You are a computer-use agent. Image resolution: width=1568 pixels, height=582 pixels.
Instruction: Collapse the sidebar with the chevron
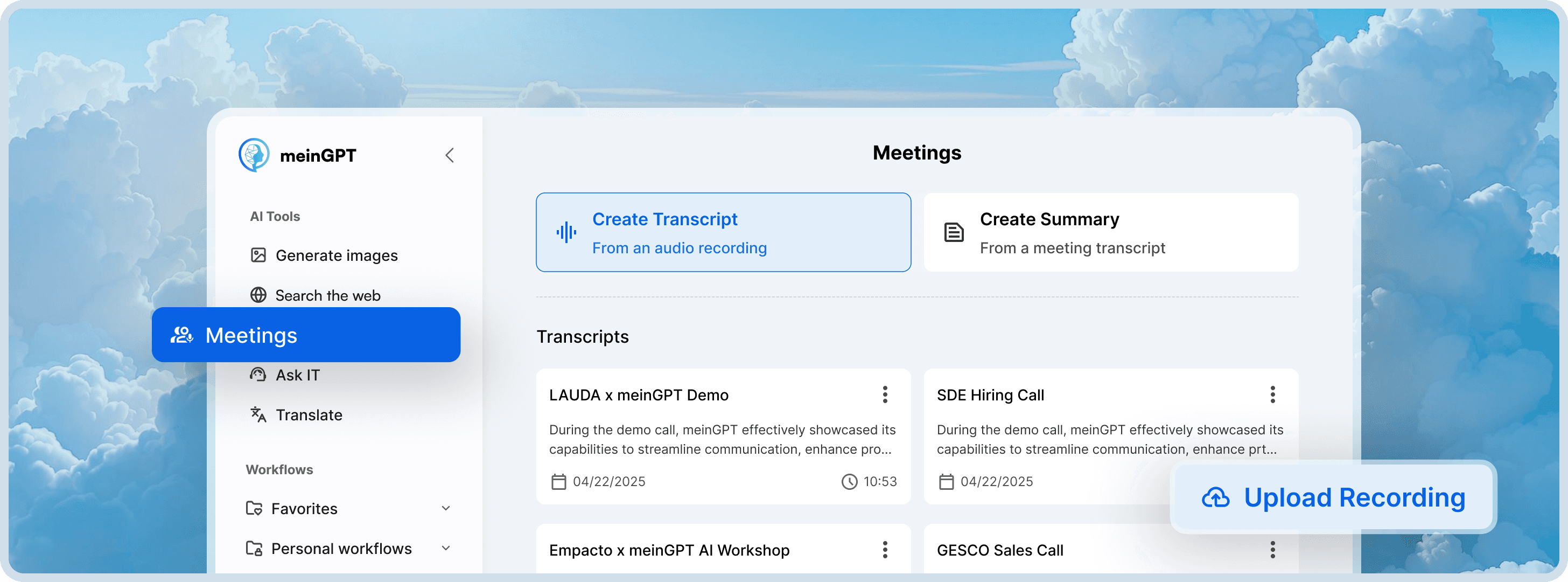[449, 155]
